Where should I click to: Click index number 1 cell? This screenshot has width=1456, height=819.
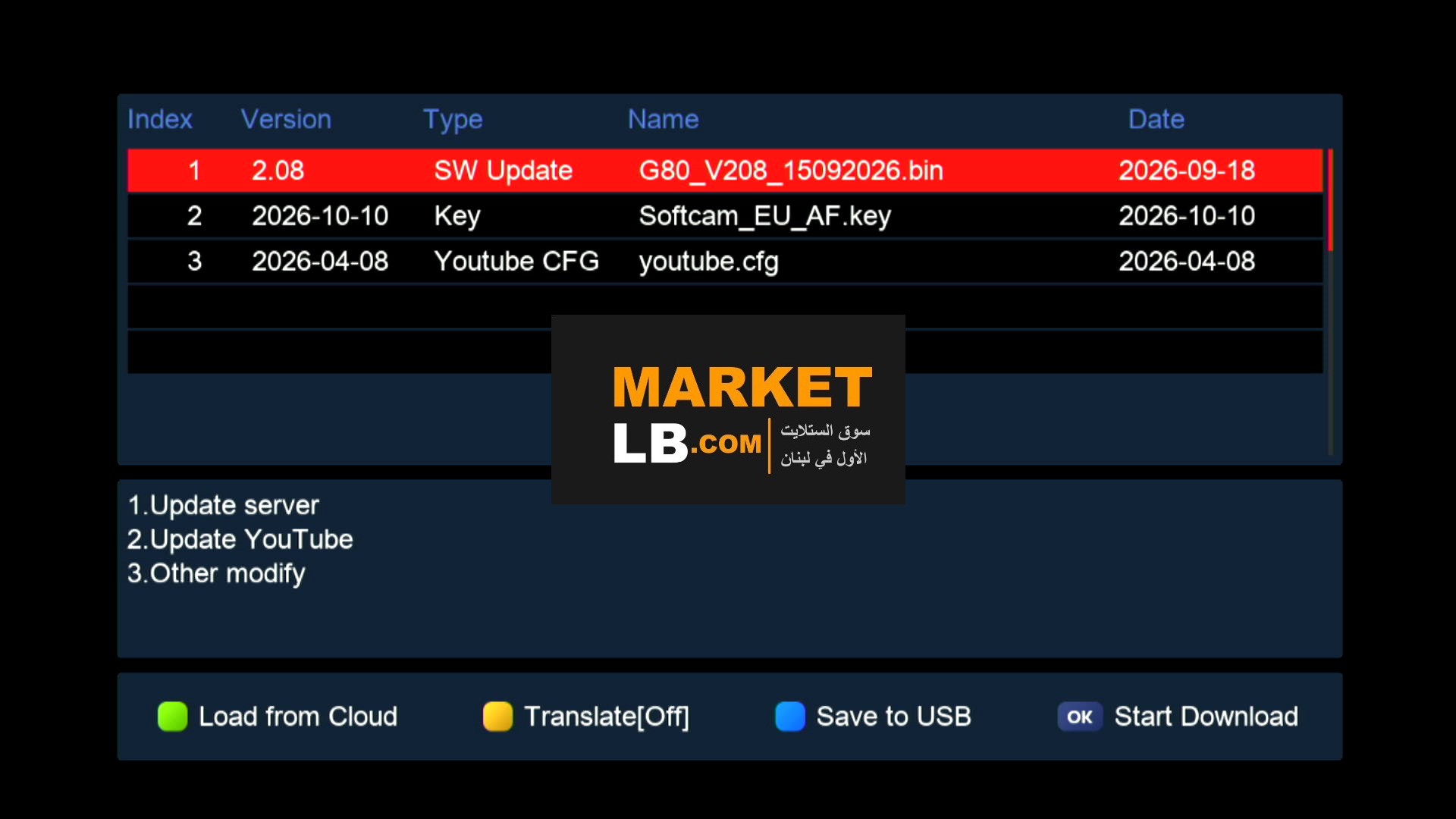pyautogui.click(x=194, y=171)
